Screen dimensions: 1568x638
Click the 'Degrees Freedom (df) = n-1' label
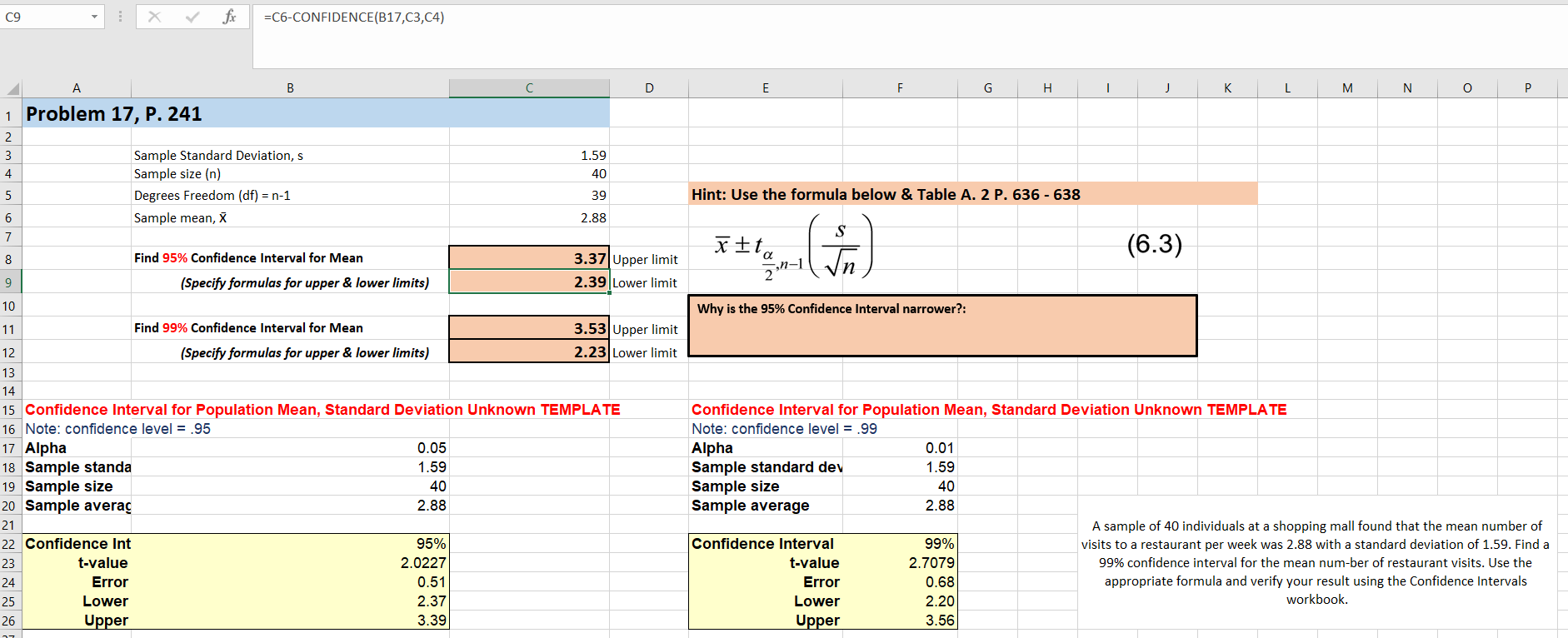tap(212, 196)
